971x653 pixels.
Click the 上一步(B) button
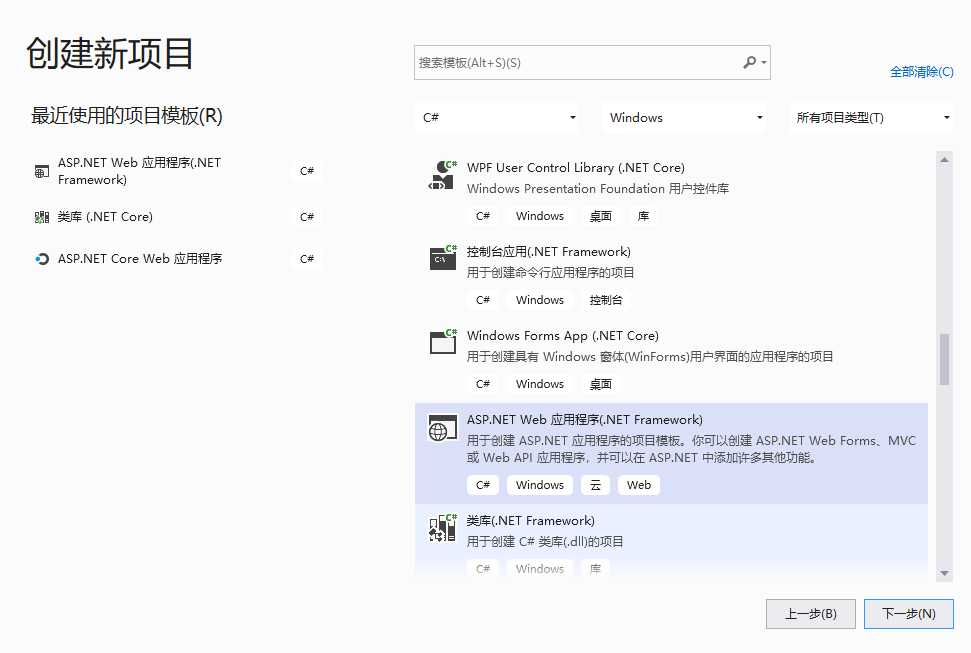[x=811, y=614]
